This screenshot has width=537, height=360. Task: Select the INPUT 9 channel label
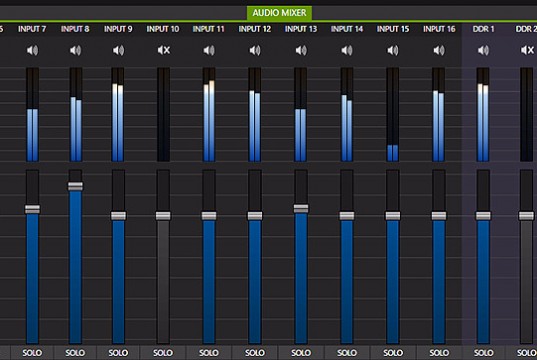click(118, 29)
